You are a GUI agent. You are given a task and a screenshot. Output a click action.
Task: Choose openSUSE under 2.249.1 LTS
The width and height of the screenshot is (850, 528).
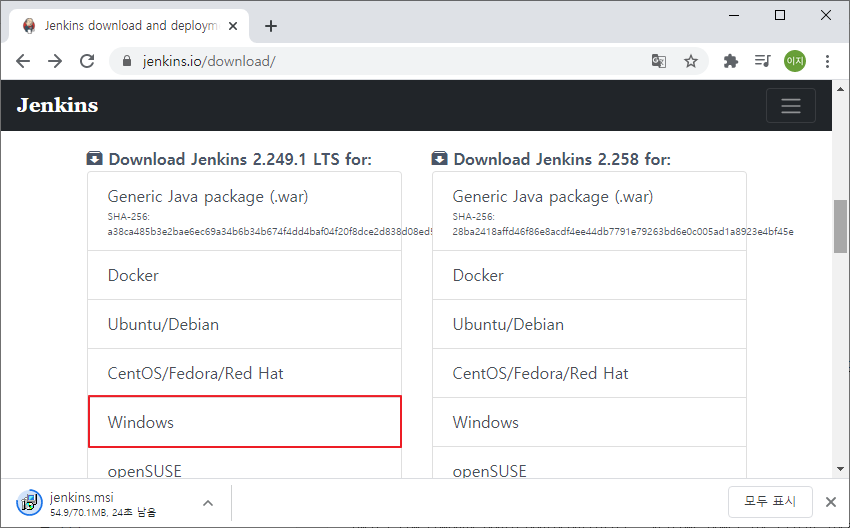[x=244, y=463]
